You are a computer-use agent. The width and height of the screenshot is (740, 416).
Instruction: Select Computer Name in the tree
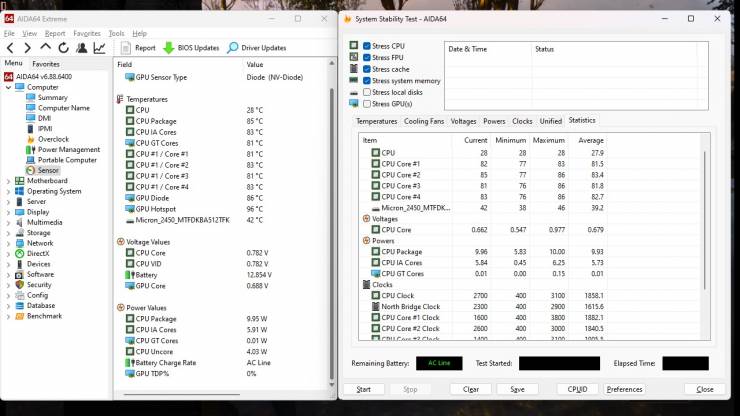click(x=64, y=108)
